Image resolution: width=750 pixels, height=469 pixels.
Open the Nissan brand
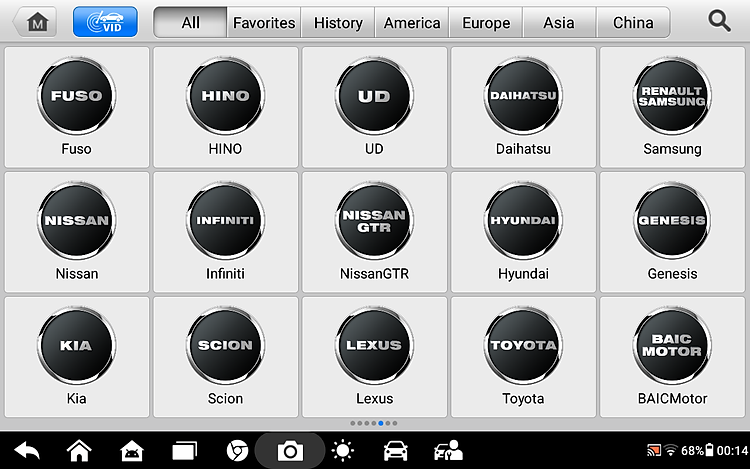click(77, 232)
